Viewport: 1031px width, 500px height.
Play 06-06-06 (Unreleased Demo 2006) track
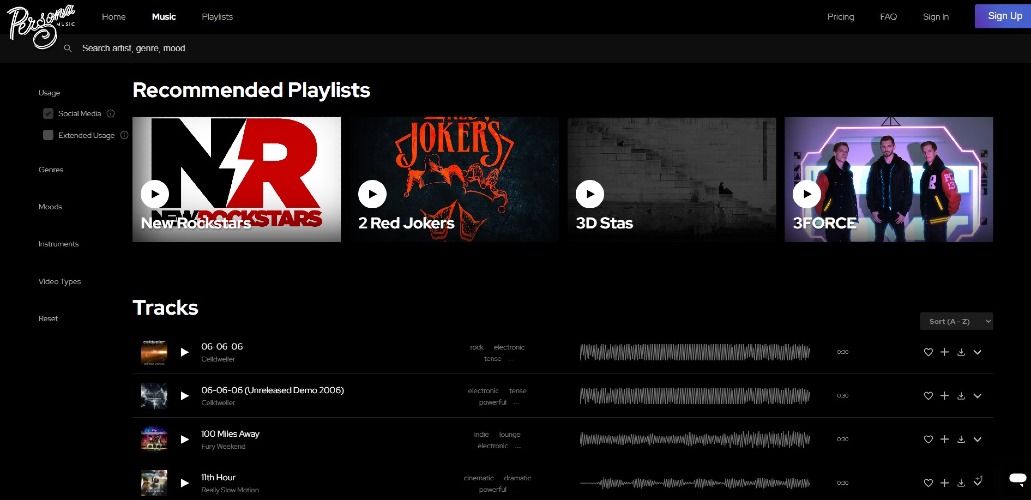(185, 396)
